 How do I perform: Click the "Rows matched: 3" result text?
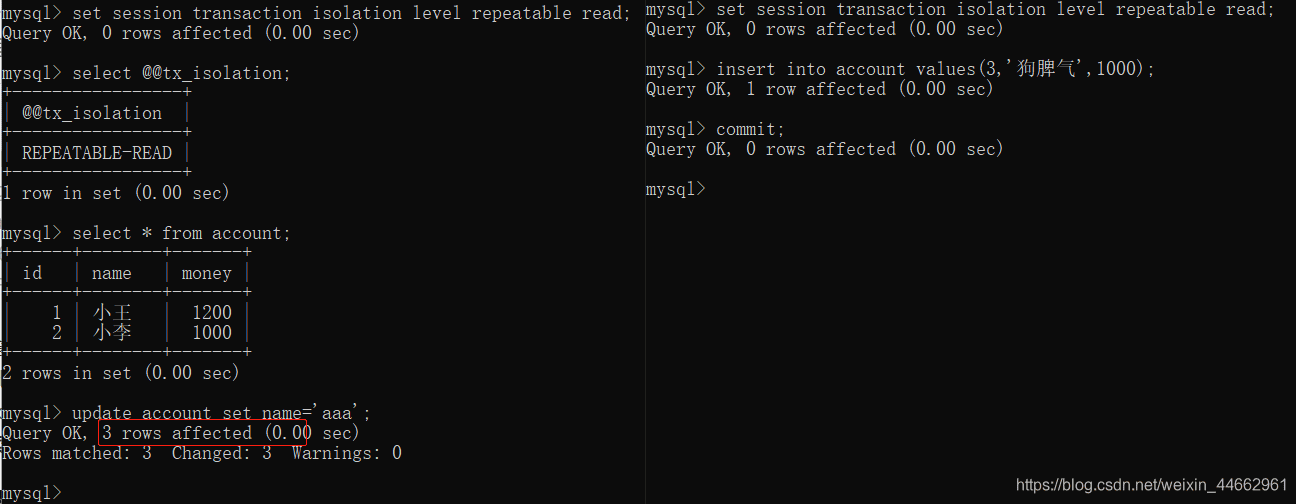77,453
